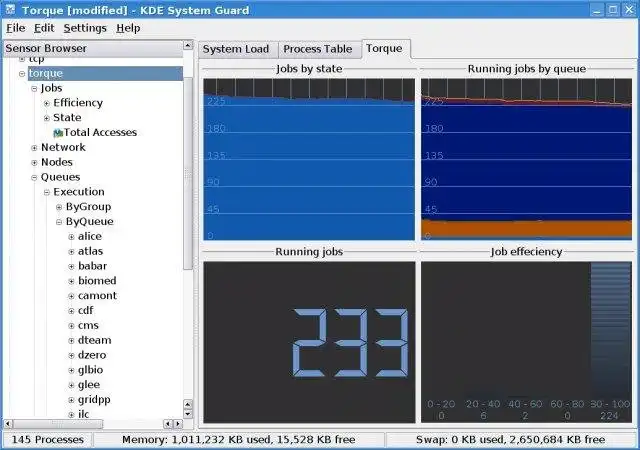The height and width of the screenshot is (450, 640).
Task: Collapse the torque tree node
Action: point(22,74)
